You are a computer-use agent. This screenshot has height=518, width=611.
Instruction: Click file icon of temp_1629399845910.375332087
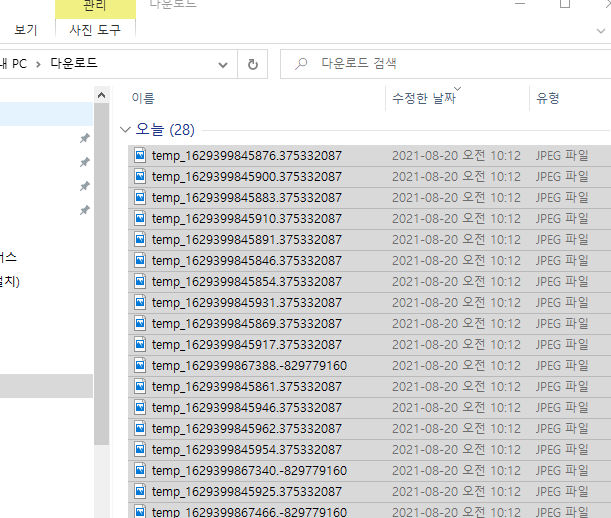140,218
